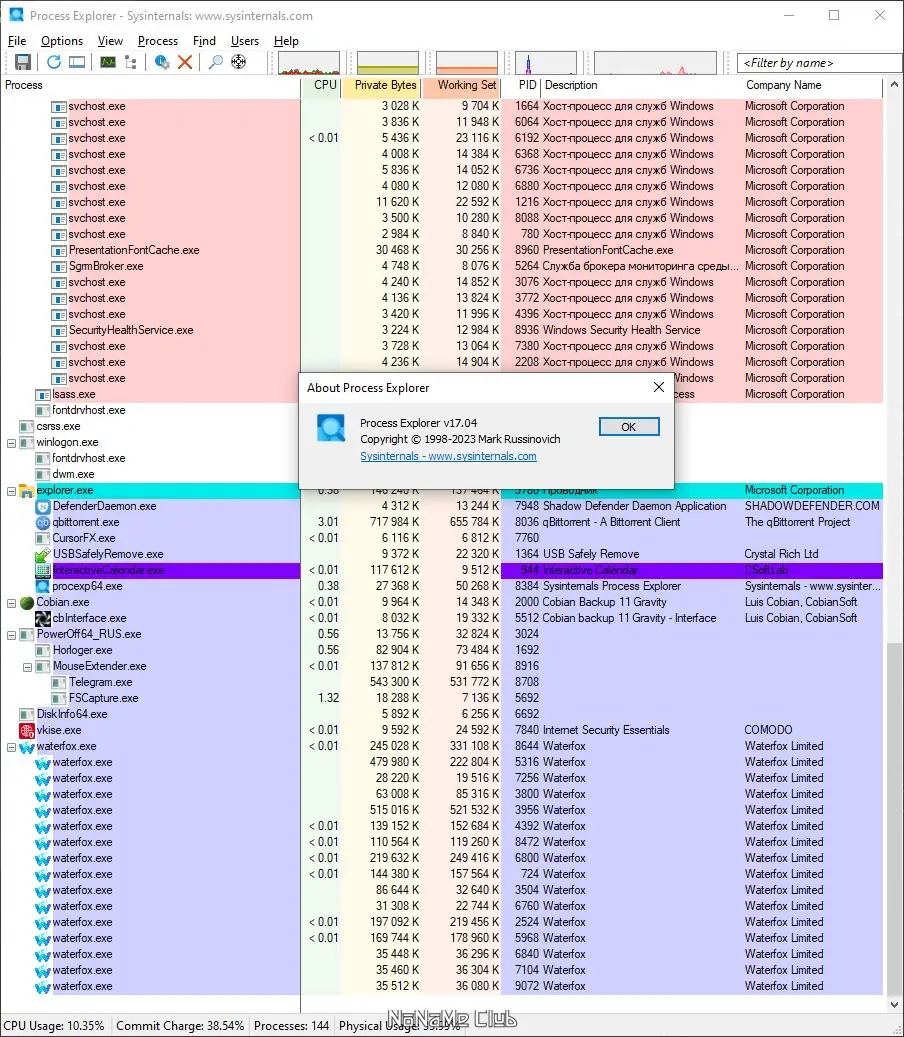Sort by the PID column header
Viewport: 904px width, 1037px height.
click(521, 85)
